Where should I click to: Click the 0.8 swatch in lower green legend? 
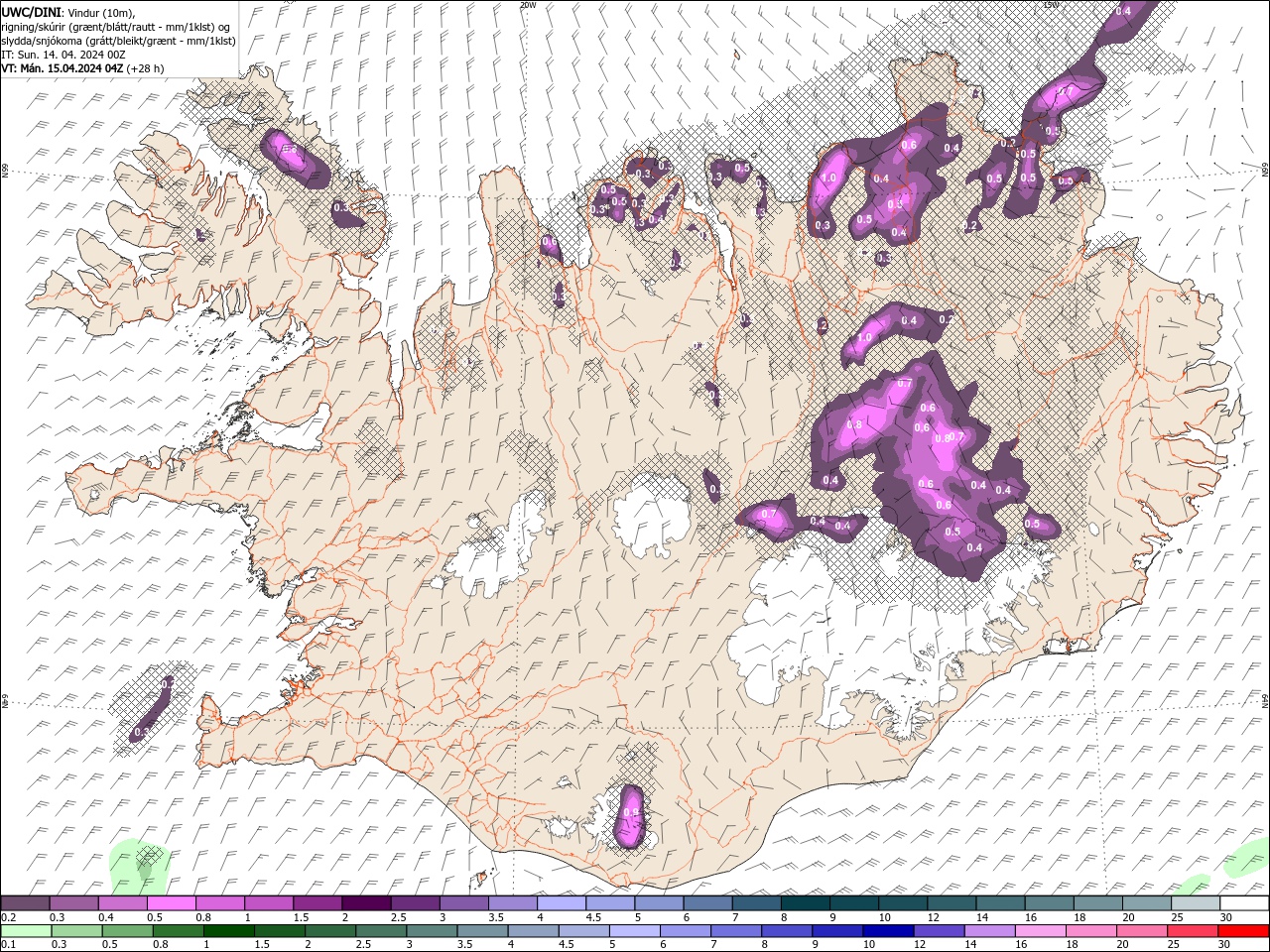click(178, 931)
